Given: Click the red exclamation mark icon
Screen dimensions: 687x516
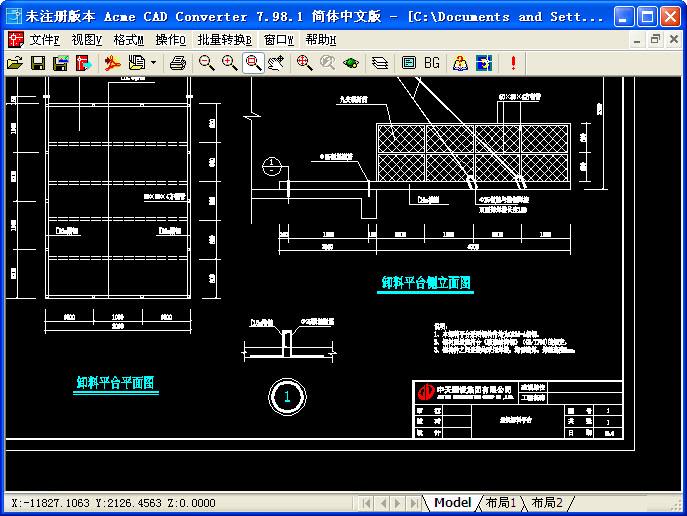Looking at the screenshot, I should point(513,63).
